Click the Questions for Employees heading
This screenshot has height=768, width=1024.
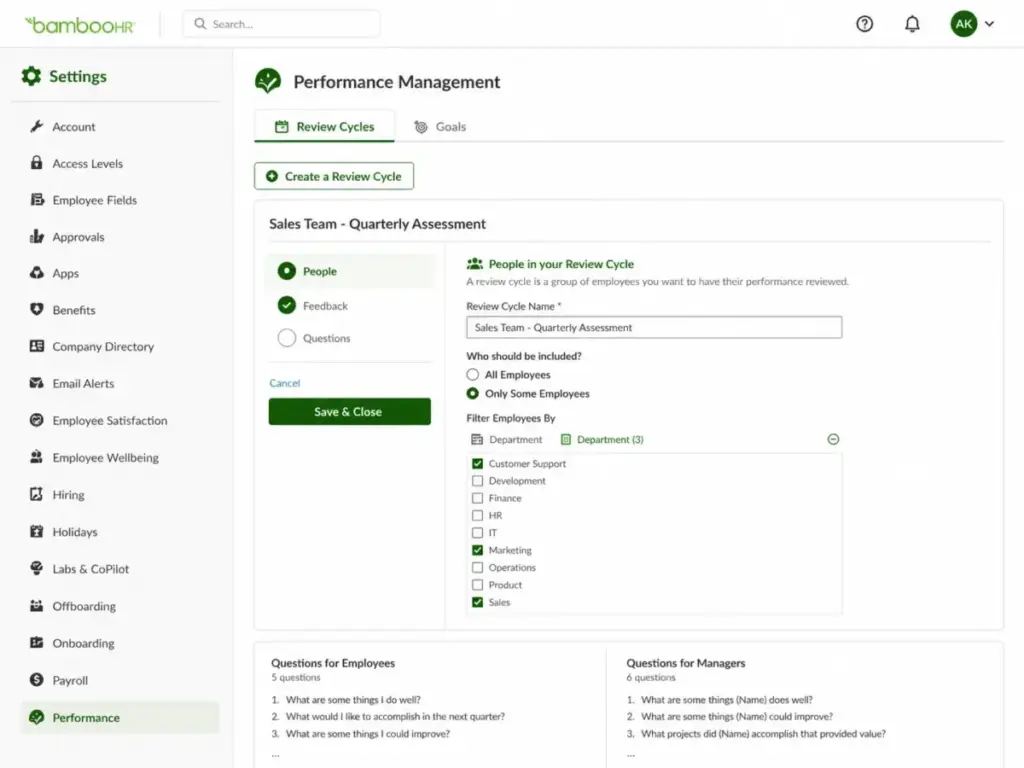pyautogui.click(x=333, y=663)
